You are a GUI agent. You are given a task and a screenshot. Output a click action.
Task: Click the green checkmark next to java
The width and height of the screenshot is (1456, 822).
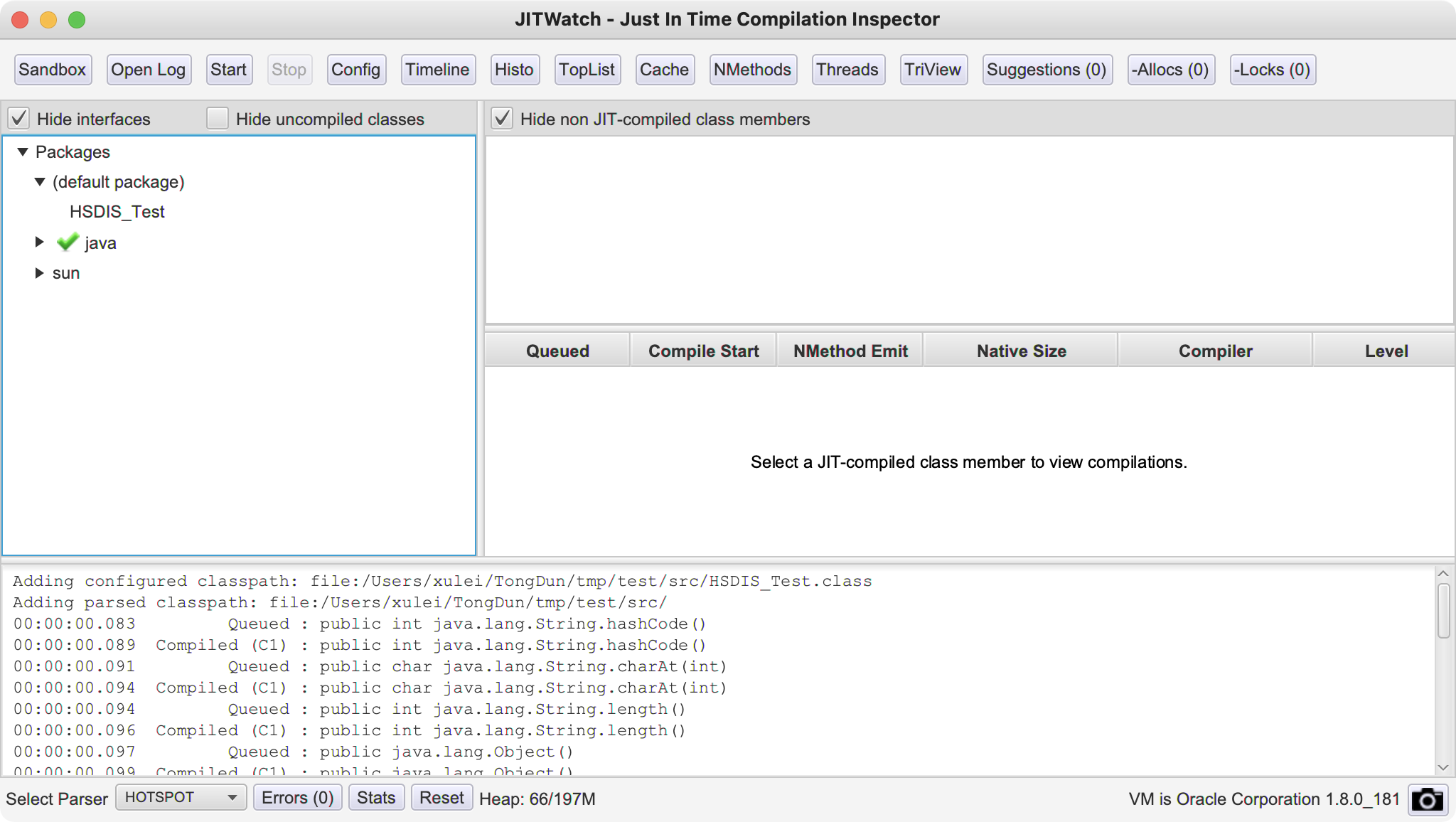click(68, 242)
